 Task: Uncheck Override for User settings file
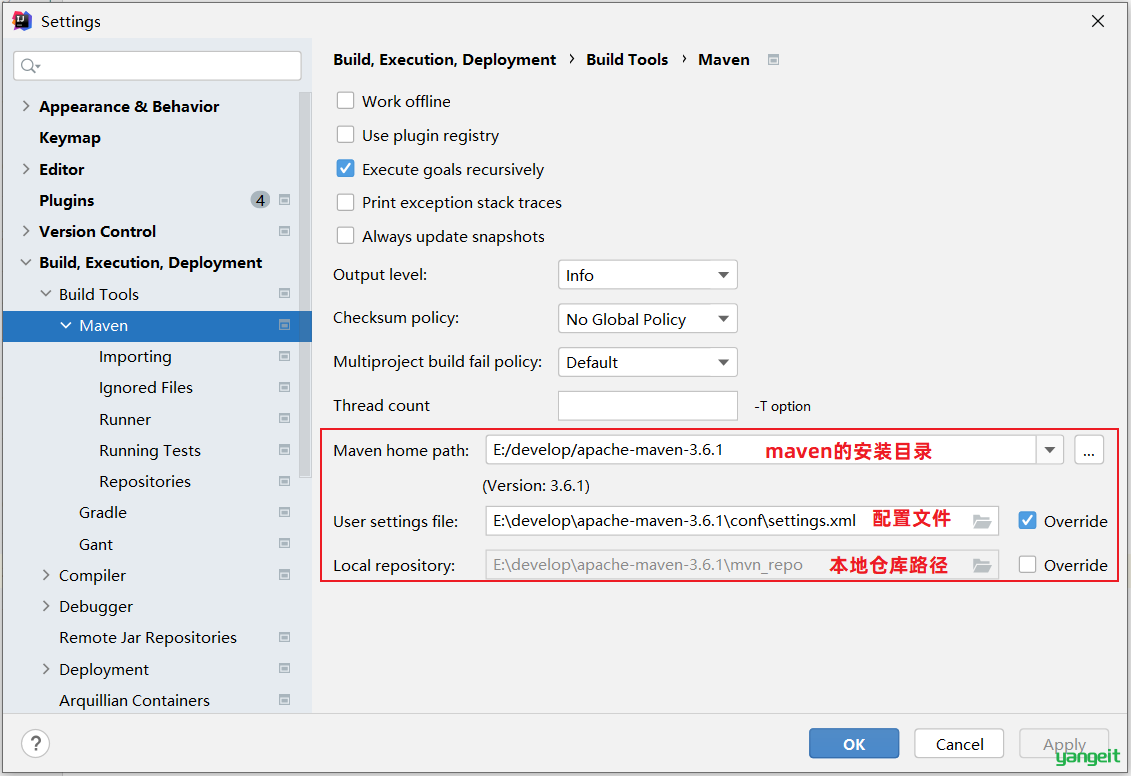[x=1027, y=521]
